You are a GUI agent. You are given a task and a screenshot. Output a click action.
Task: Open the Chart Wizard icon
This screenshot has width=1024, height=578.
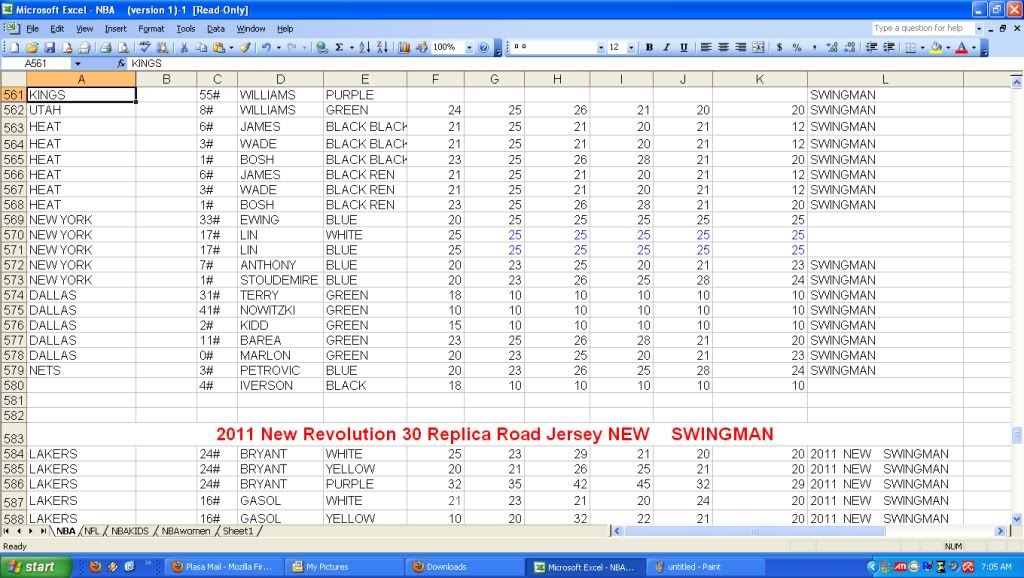coord(404,48)
